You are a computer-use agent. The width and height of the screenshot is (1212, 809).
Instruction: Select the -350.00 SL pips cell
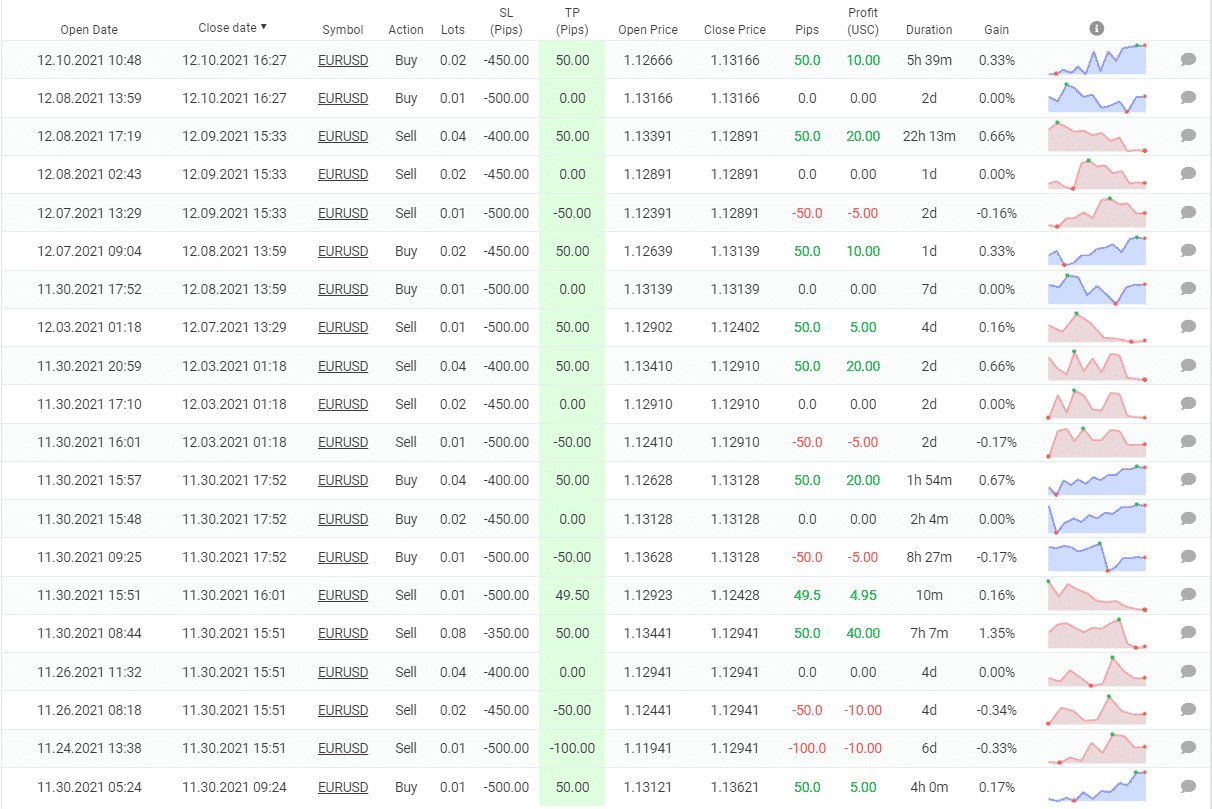(506, 633)
